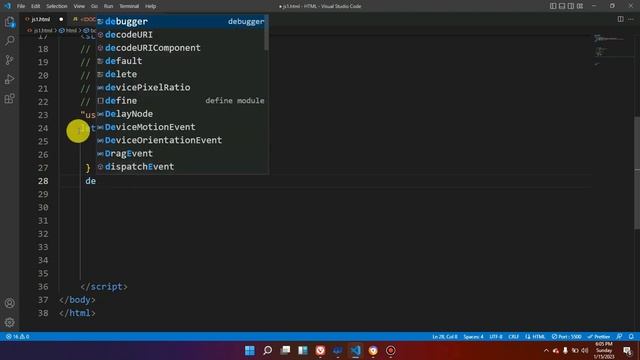Pick the delete keyword suggestion
The image size is (640, 360).
coord(181,74)
